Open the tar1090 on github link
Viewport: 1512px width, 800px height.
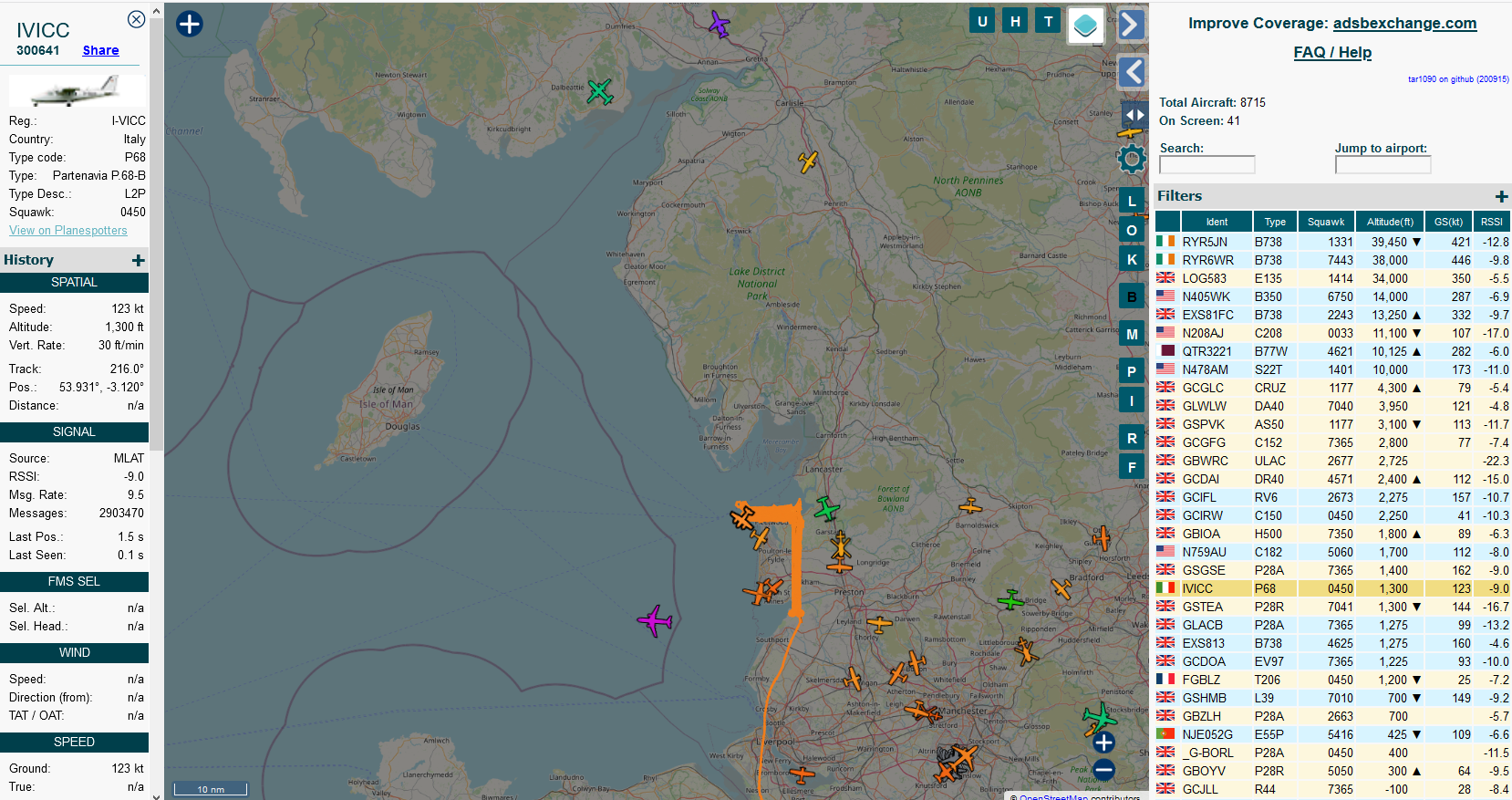1458,79
